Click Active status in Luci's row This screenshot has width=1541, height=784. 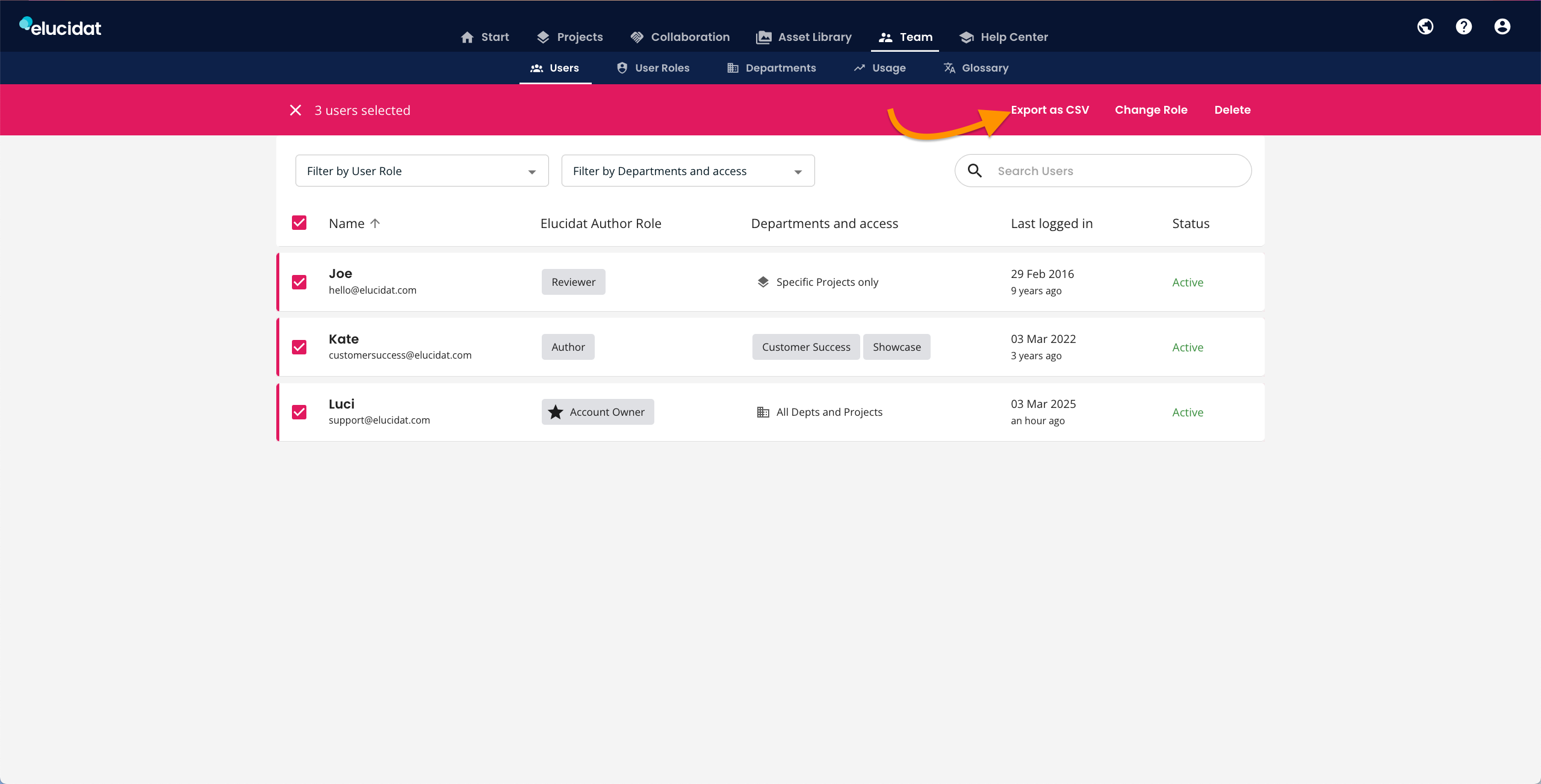coord(1188,412)
